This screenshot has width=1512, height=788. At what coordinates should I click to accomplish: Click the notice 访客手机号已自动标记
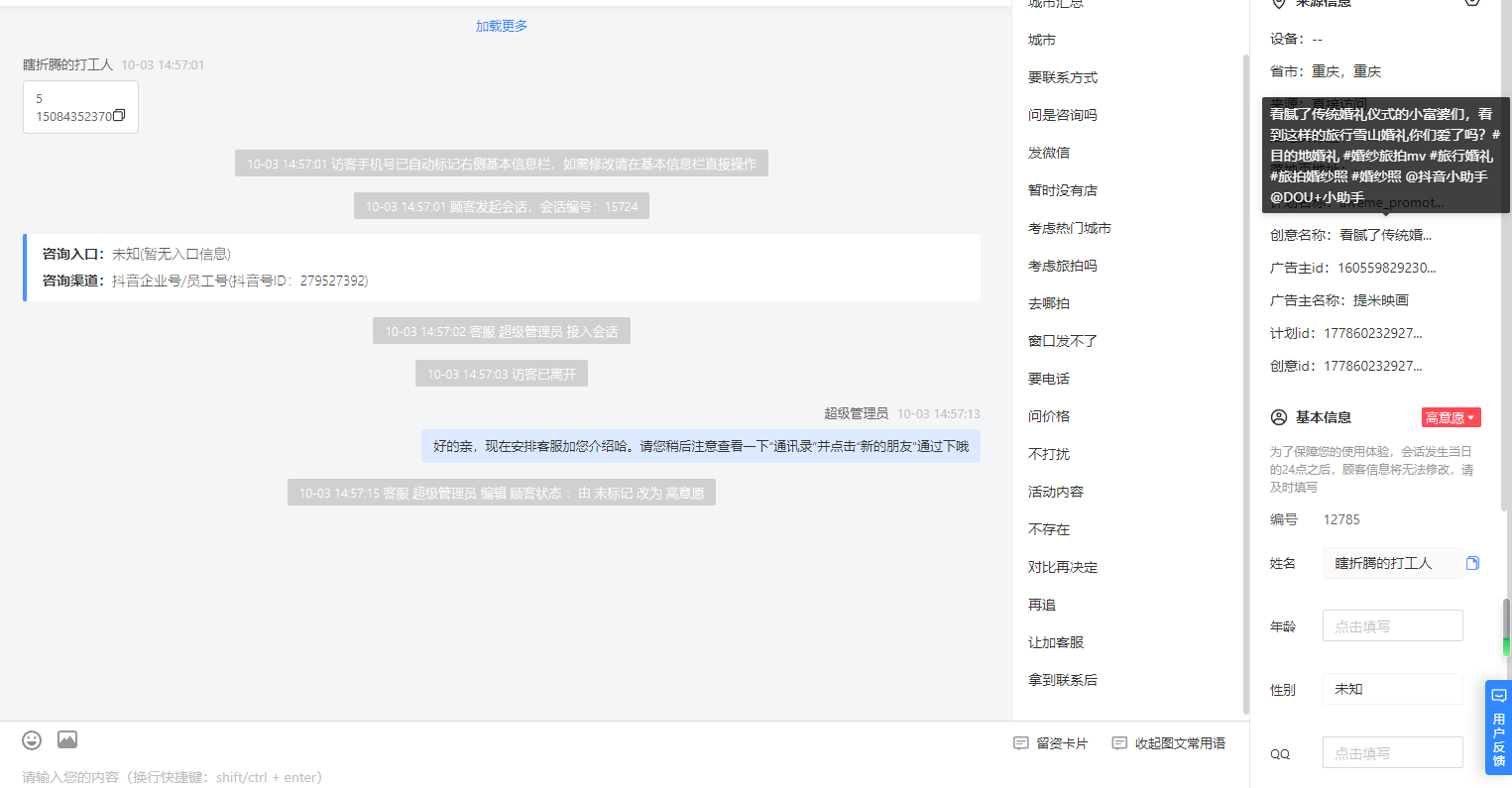point(502,164)
